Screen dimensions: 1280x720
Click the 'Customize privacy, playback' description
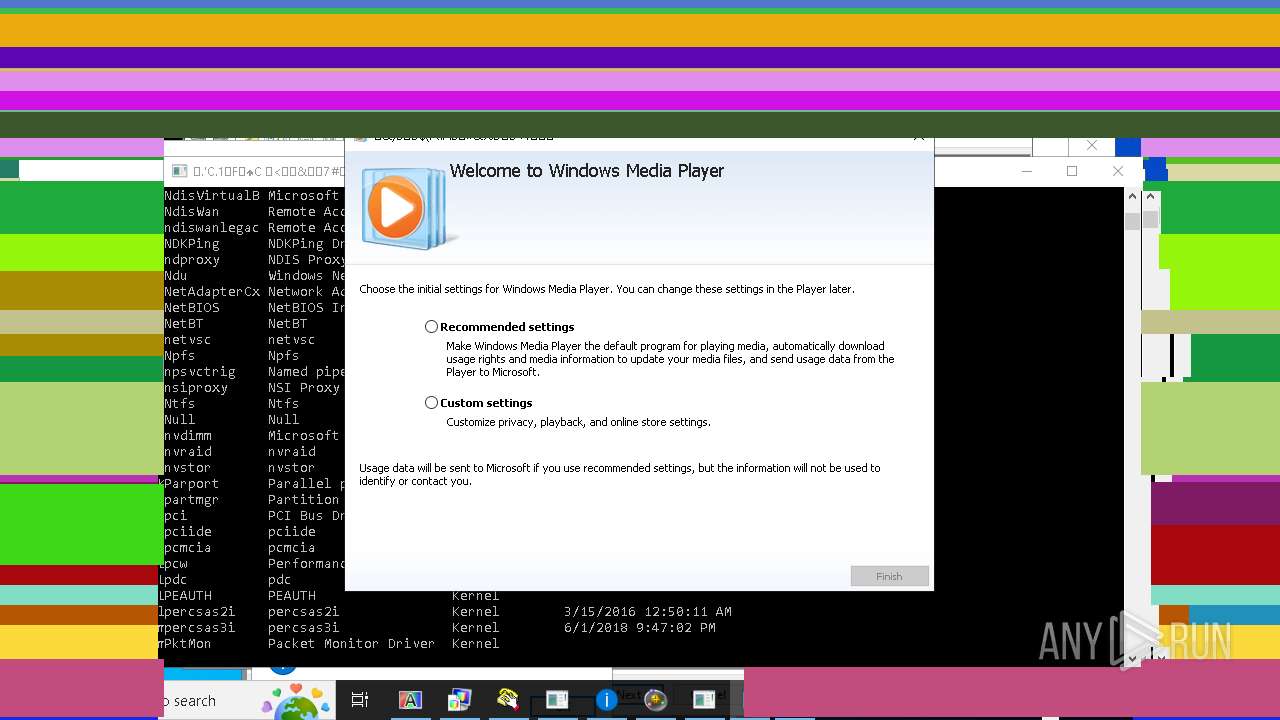pos(578,422)
